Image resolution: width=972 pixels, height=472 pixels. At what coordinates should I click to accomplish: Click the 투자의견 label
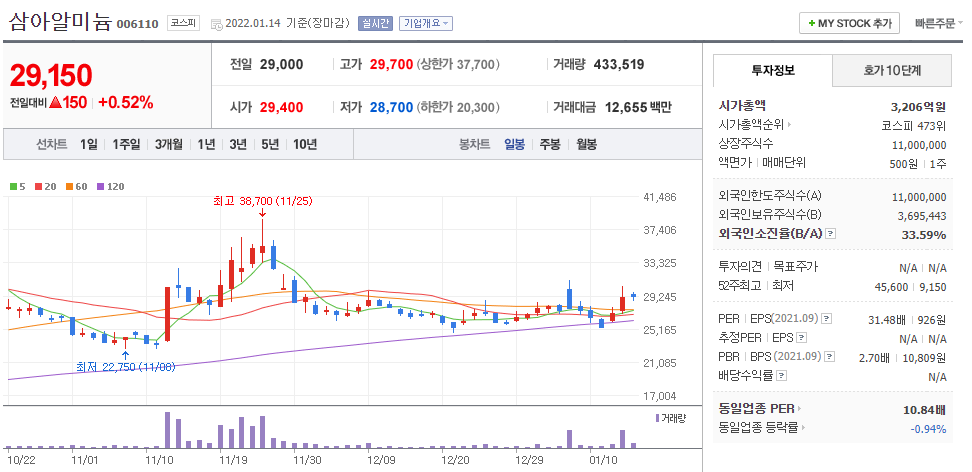[x=740, y=267]
